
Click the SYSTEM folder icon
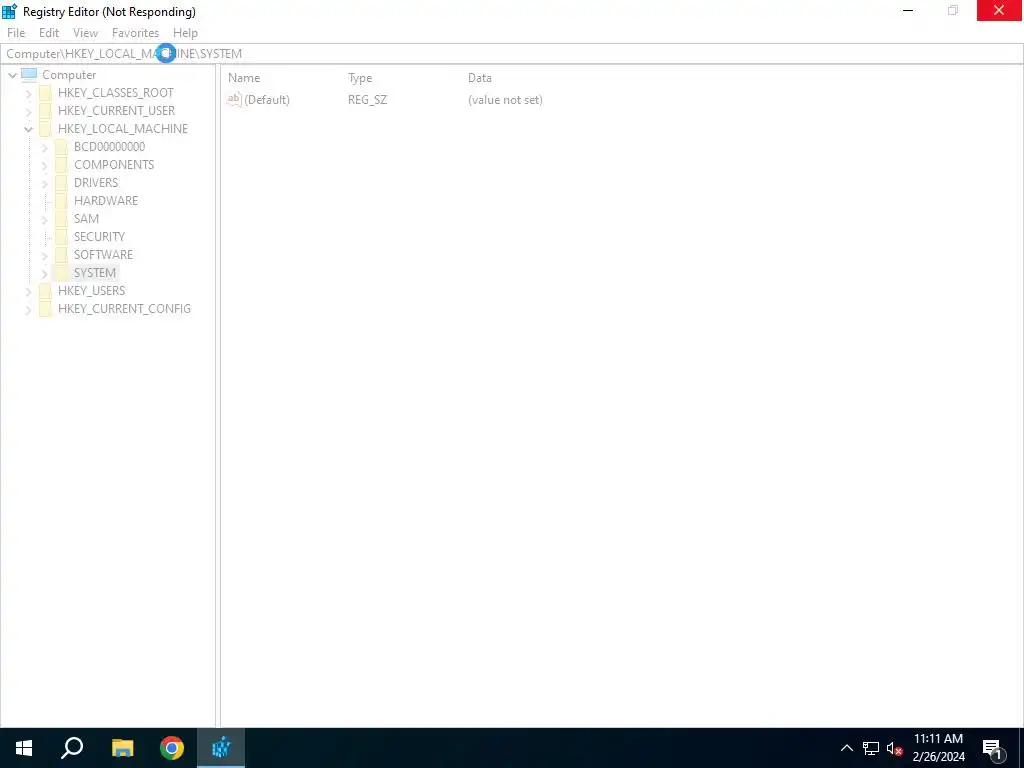click(x=61, y=272)
